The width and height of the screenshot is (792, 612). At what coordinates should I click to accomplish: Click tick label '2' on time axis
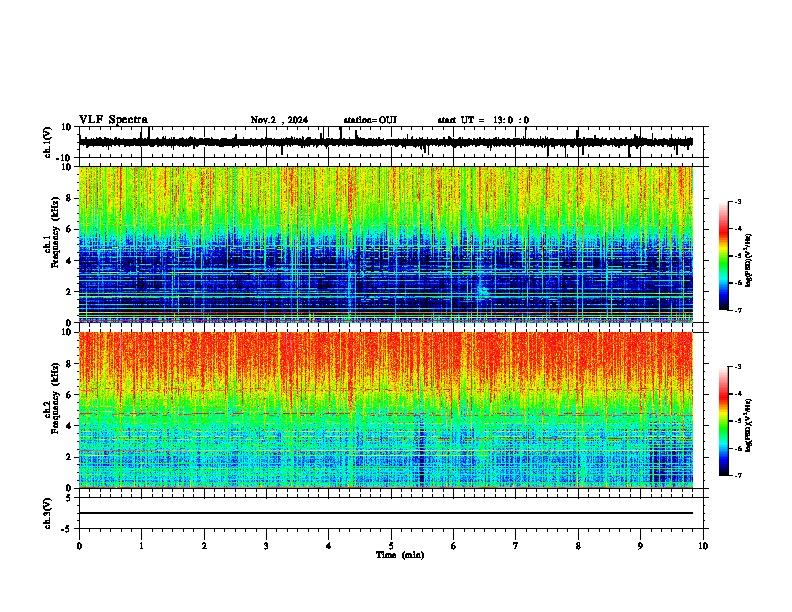pyautogui.click(x=204, y=546)
